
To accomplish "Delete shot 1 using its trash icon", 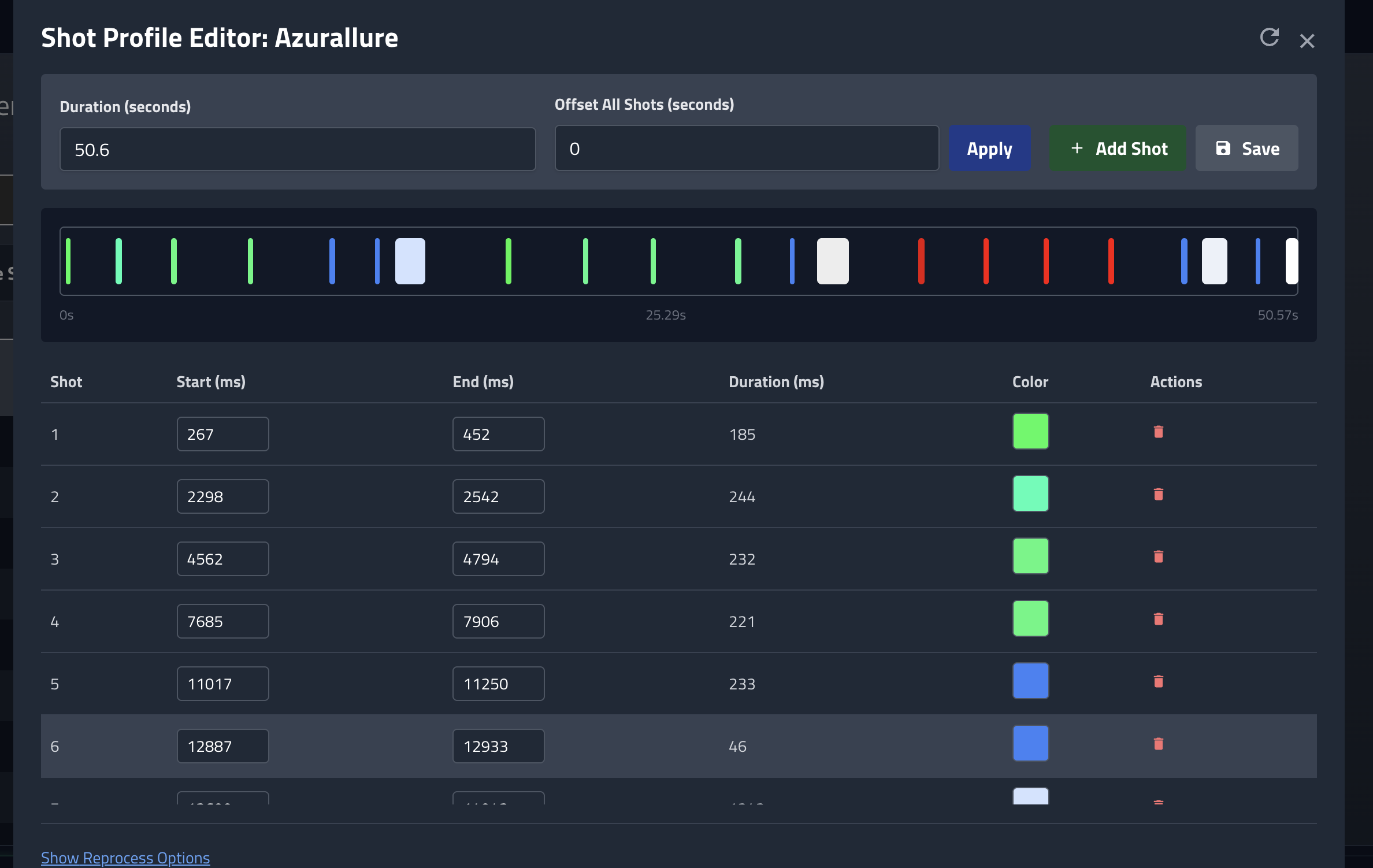I will pos(1158,432).
